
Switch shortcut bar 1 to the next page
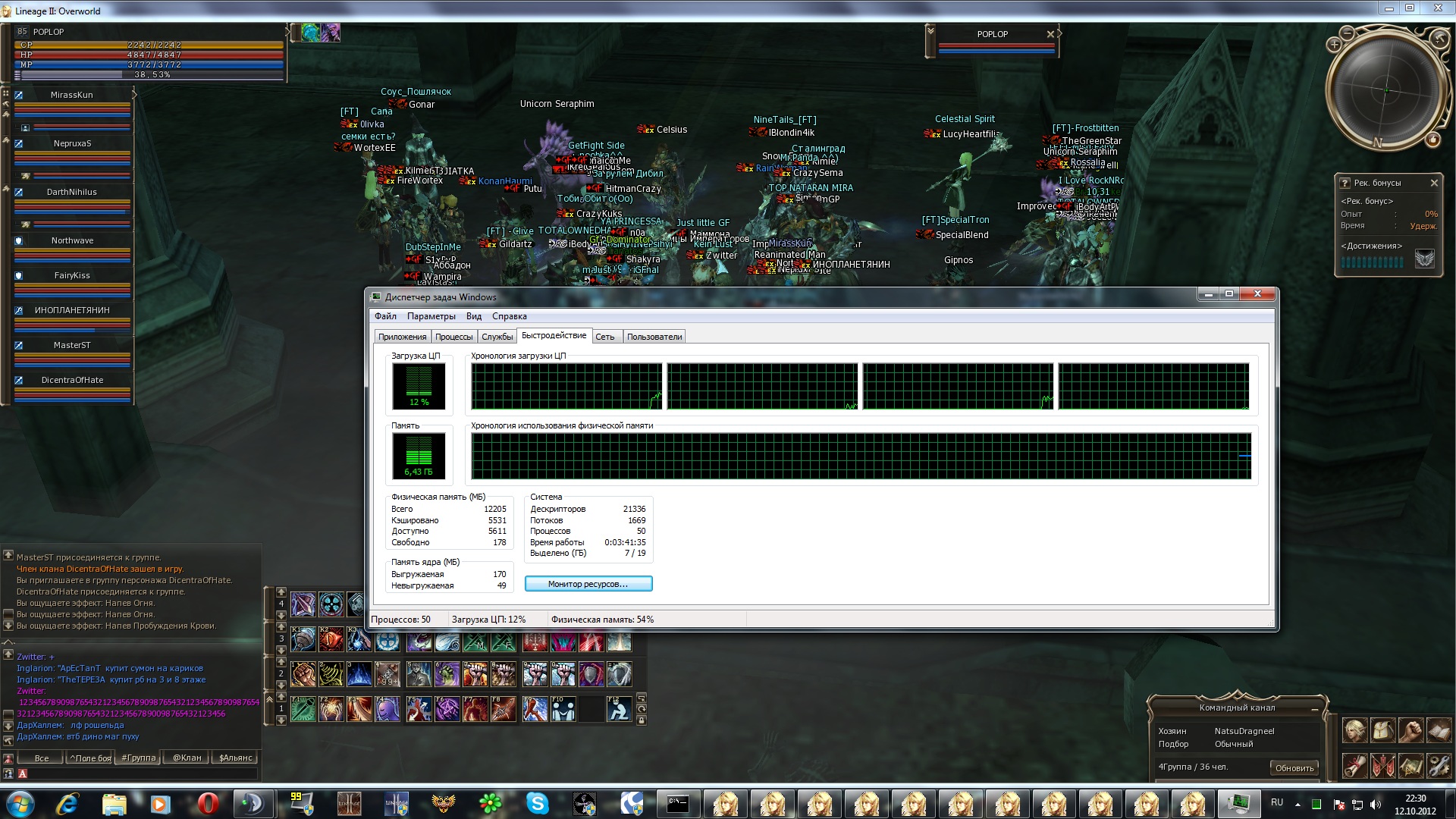click(x=281, y=720)
